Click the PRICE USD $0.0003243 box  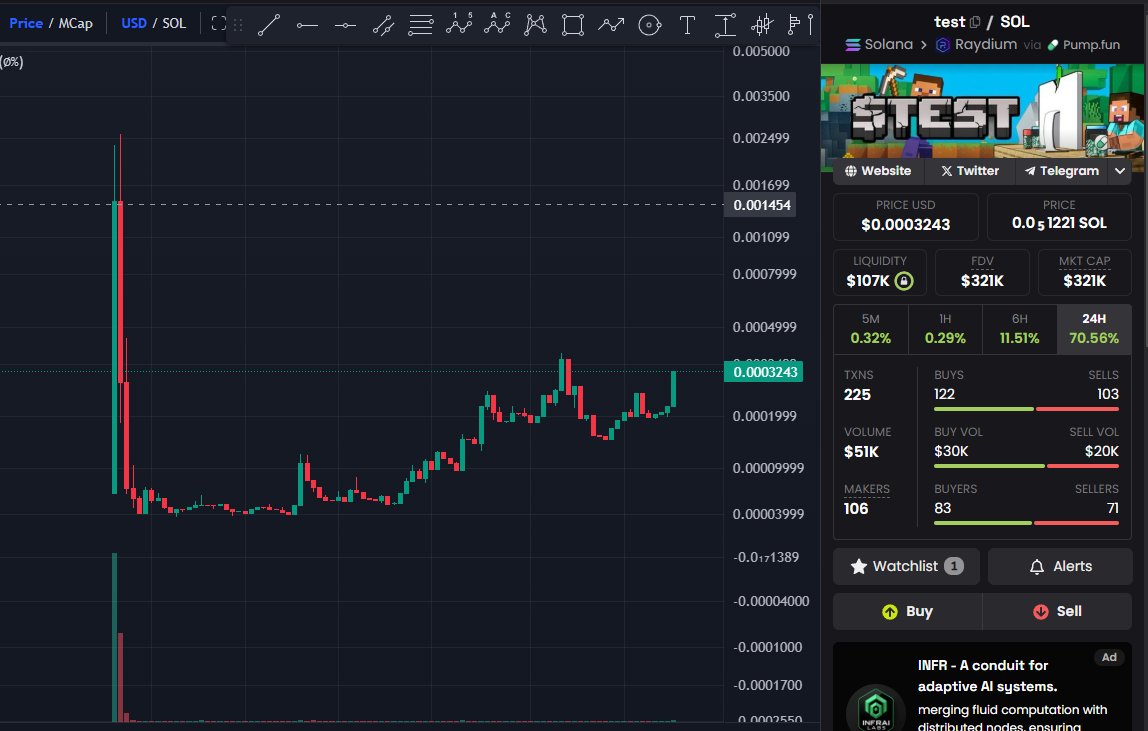[x=906, y=216]
